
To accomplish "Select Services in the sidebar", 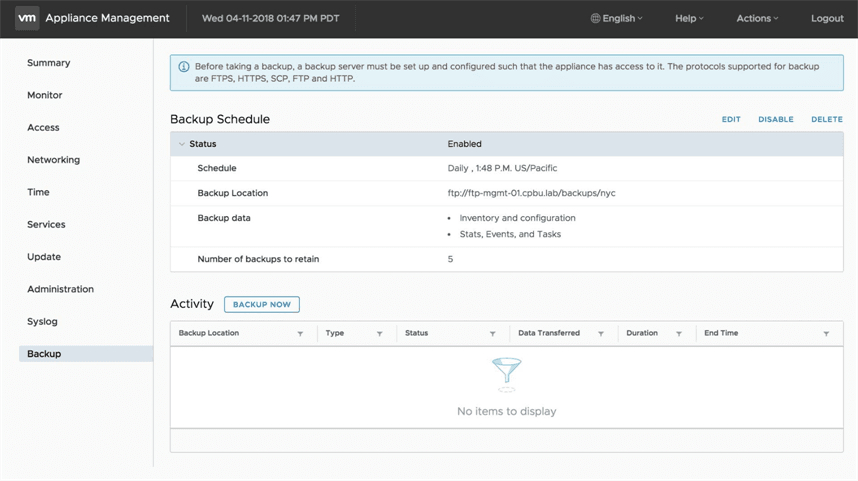I will (46, 225).
